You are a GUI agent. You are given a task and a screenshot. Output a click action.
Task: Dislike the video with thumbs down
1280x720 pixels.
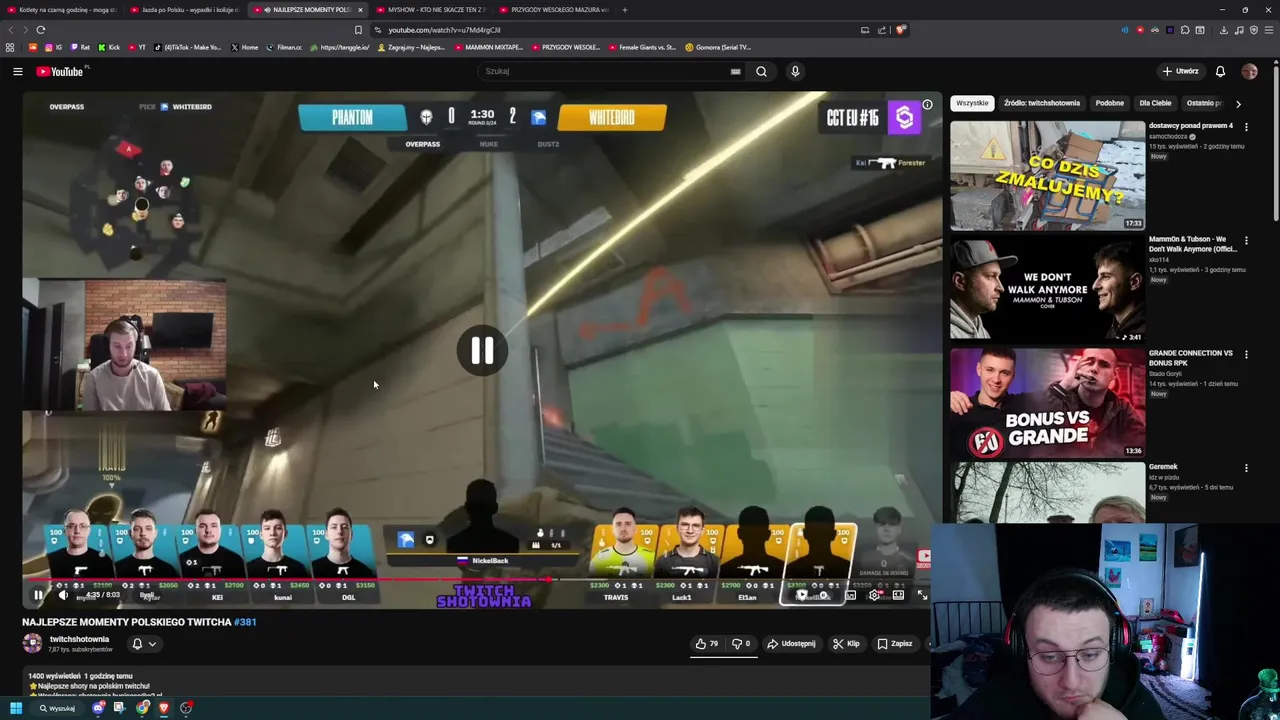[x=741, y=644]
